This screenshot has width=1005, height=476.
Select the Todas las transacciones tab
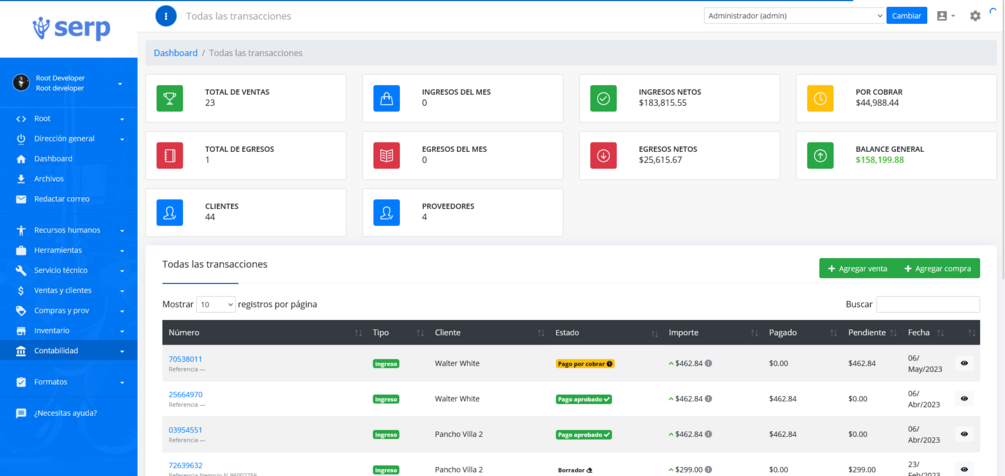pyautogui.click(x=215, y=264)
